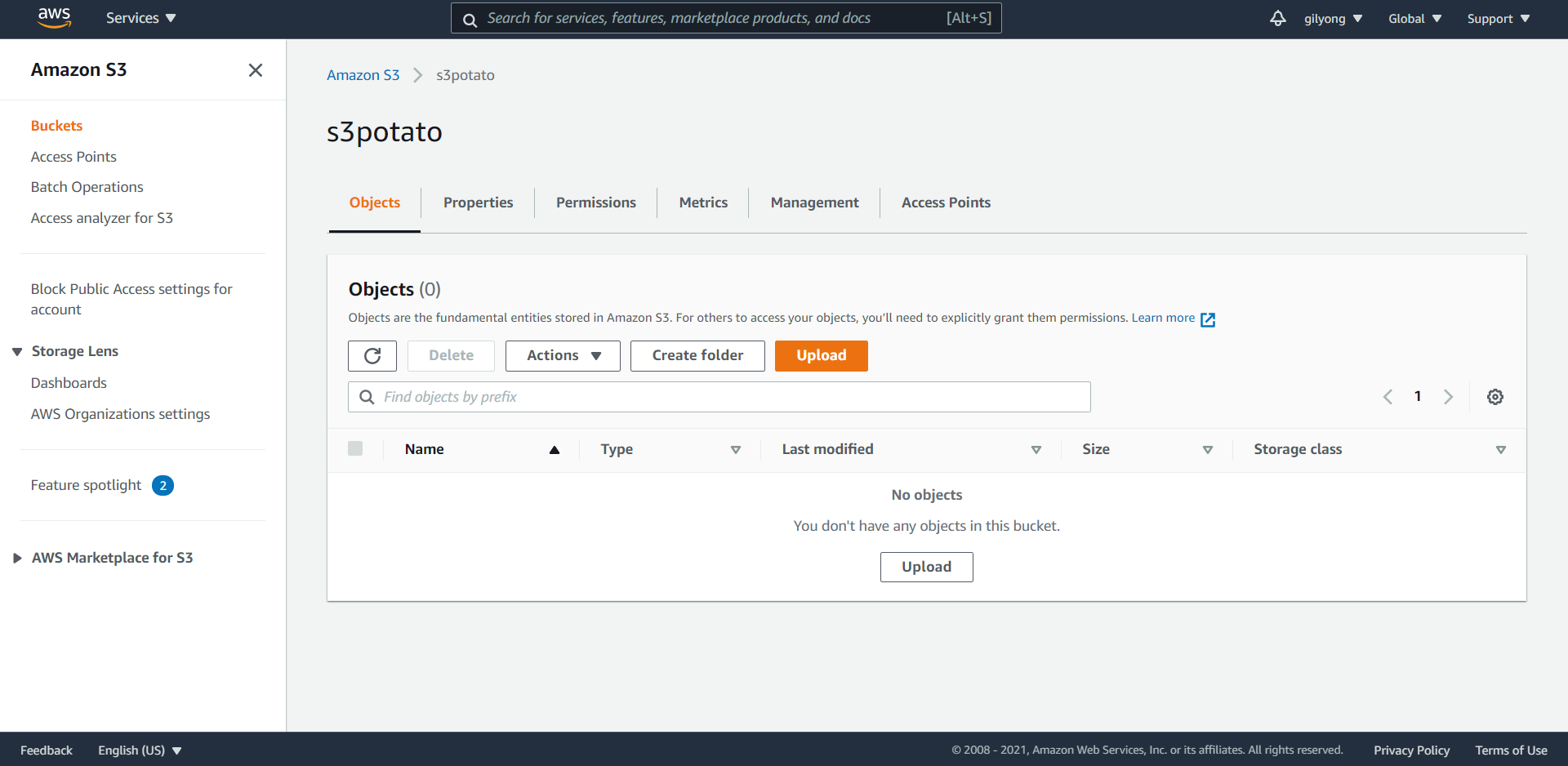
Task: Toggle the select all objects checkbox
Action: point(355,448)
